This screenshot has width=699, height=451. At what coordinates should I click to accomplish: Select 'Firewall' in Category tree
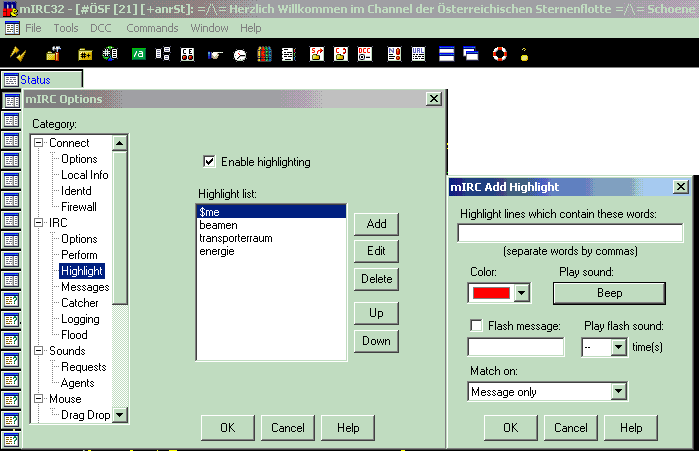point(78,207)
